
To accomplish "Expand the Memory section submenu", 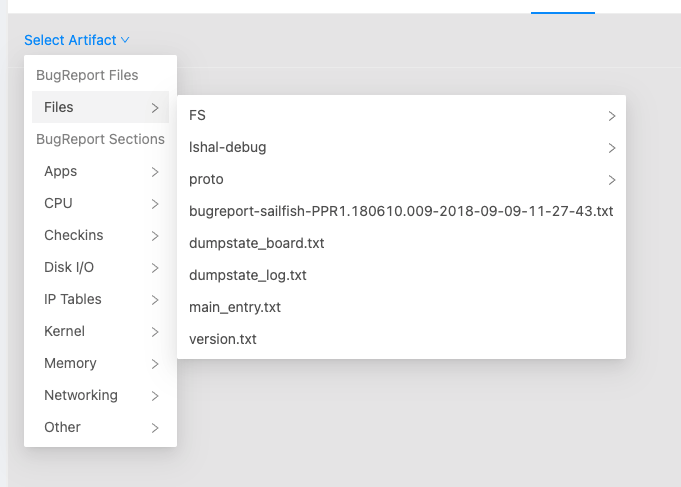I will click(x=70, y=363).
